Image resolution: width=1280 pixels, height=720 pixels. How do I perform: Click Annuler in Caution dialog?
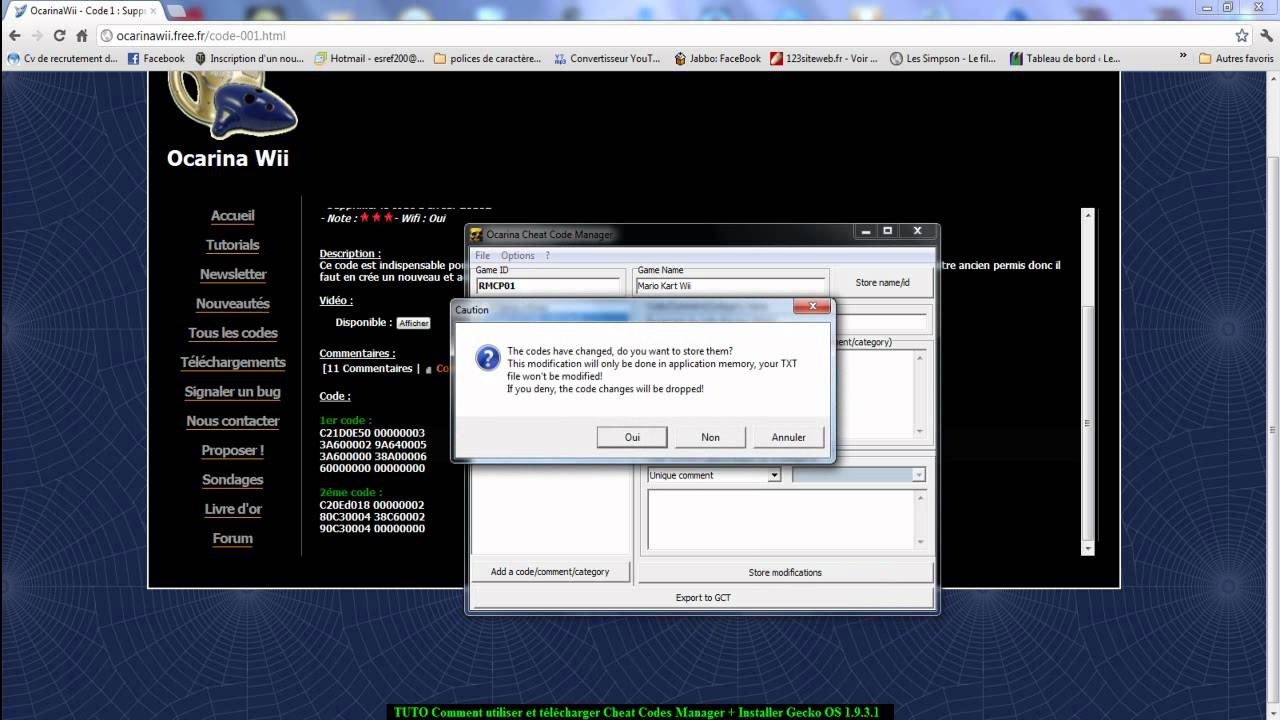click(x=788, y=437)
